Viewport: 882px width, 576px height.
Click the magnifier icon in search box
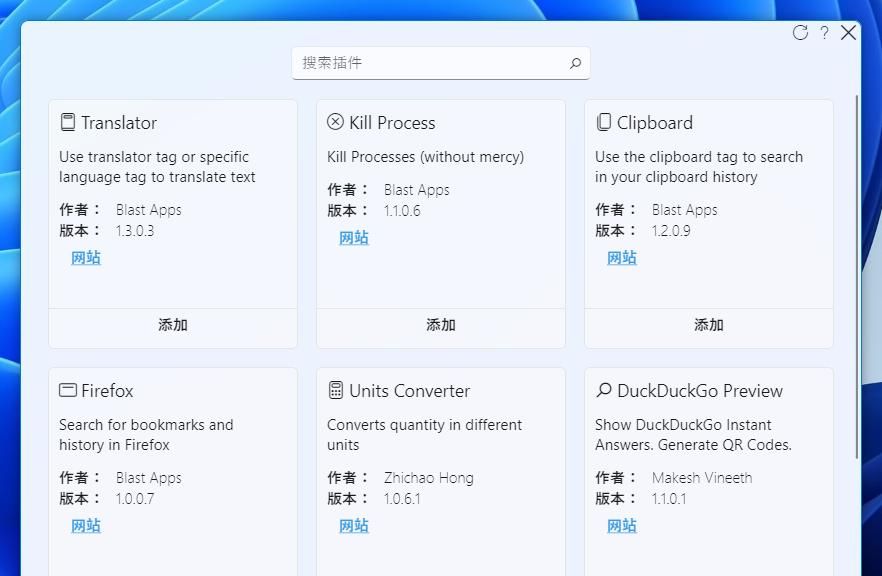coord(575,62)
